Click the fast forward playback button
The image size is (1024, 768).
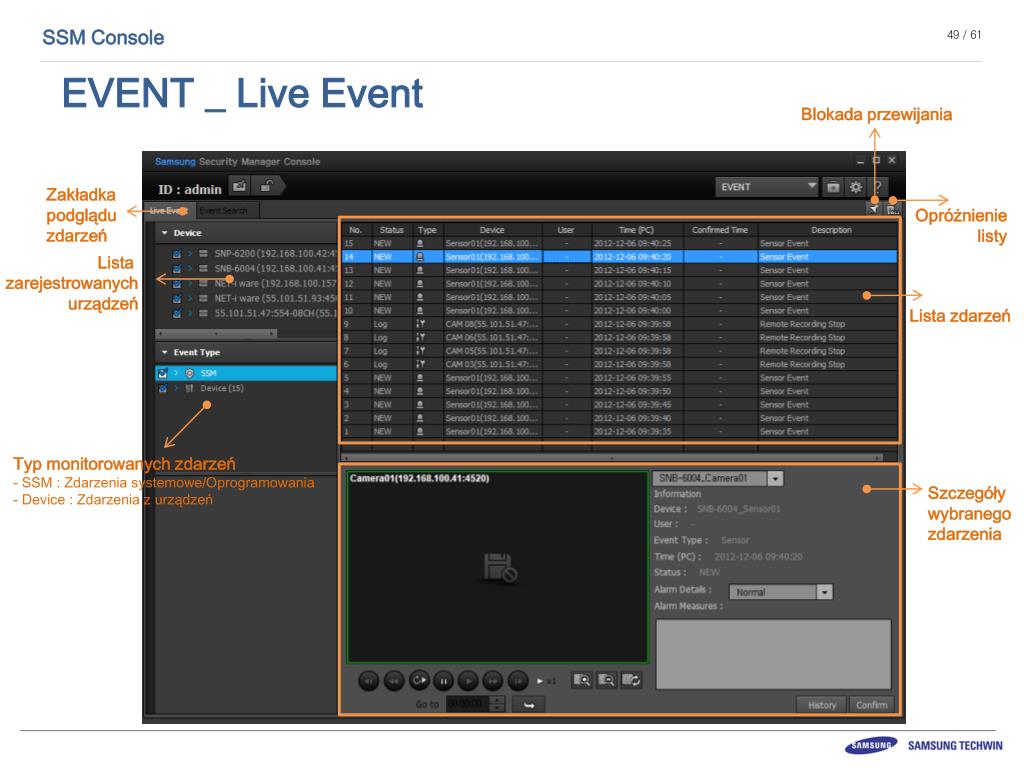click(x=493, y=681)
